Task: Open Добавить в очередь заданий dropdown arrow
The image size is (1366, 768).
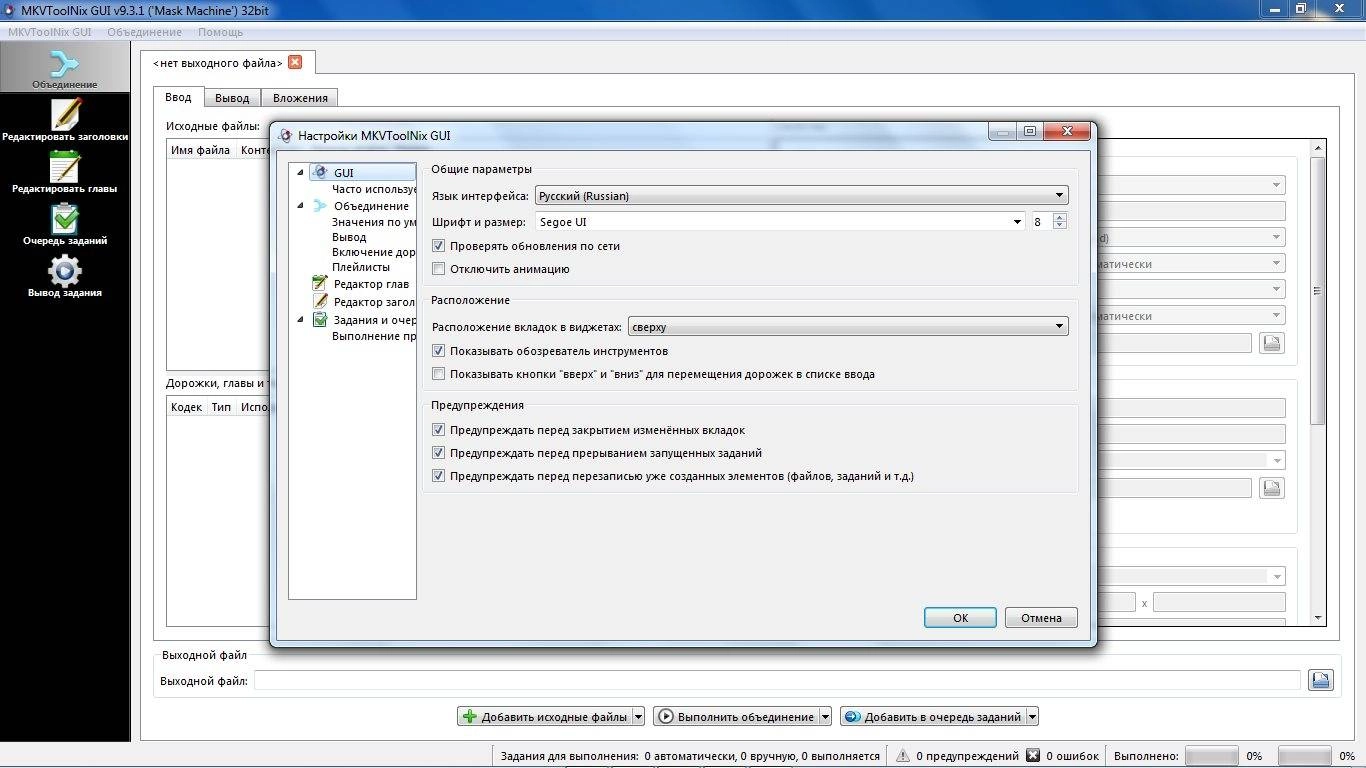Action: tap(1032, 716)
